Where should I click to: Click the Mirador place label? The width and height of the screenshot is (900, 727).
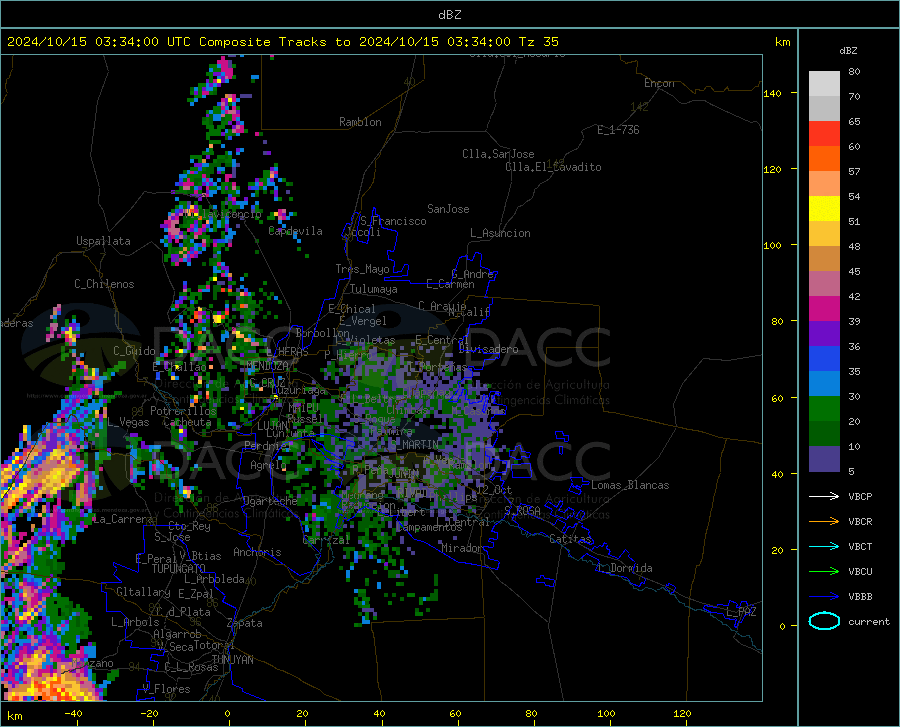point(462,548)
